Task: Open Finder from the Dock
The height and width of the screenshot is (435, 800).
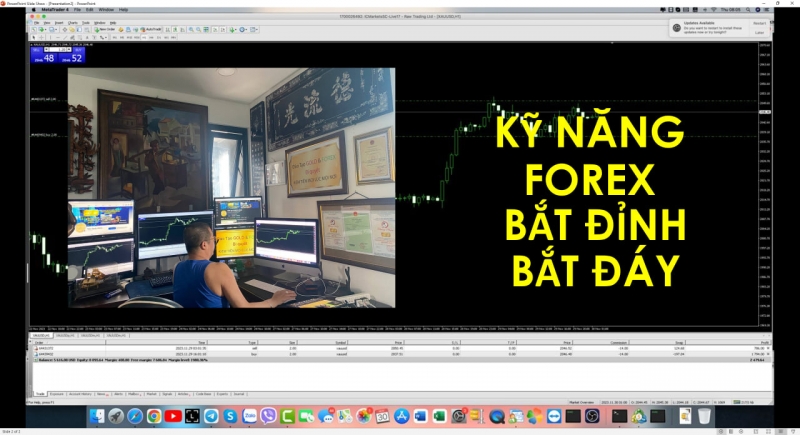Action: pos(96,416)
